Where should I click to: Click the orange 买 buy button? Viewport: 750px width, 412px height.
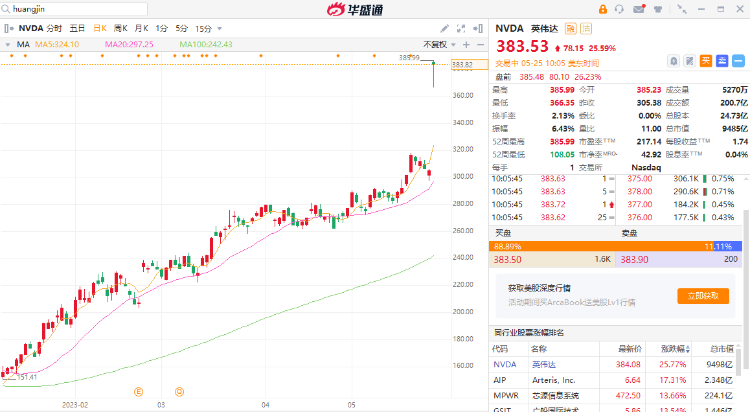point(706,61)
